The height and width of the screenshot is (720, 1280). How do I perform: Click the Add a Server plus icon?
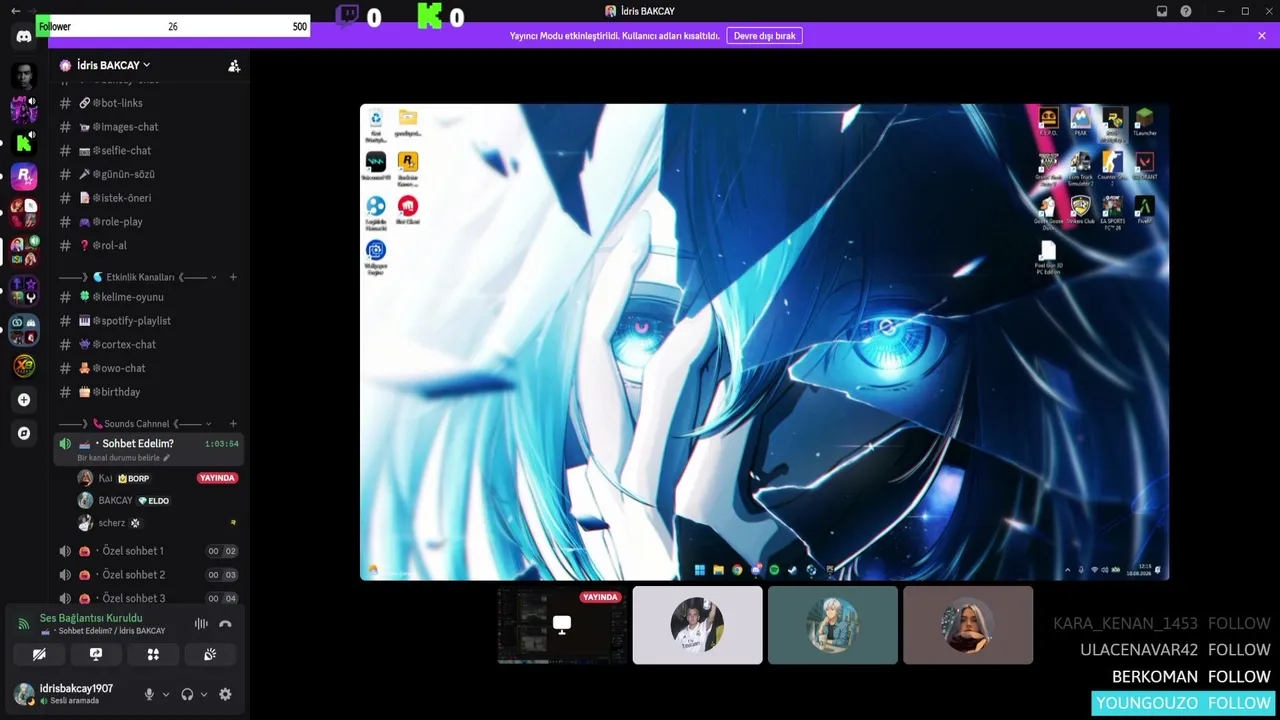coord(24,400)
